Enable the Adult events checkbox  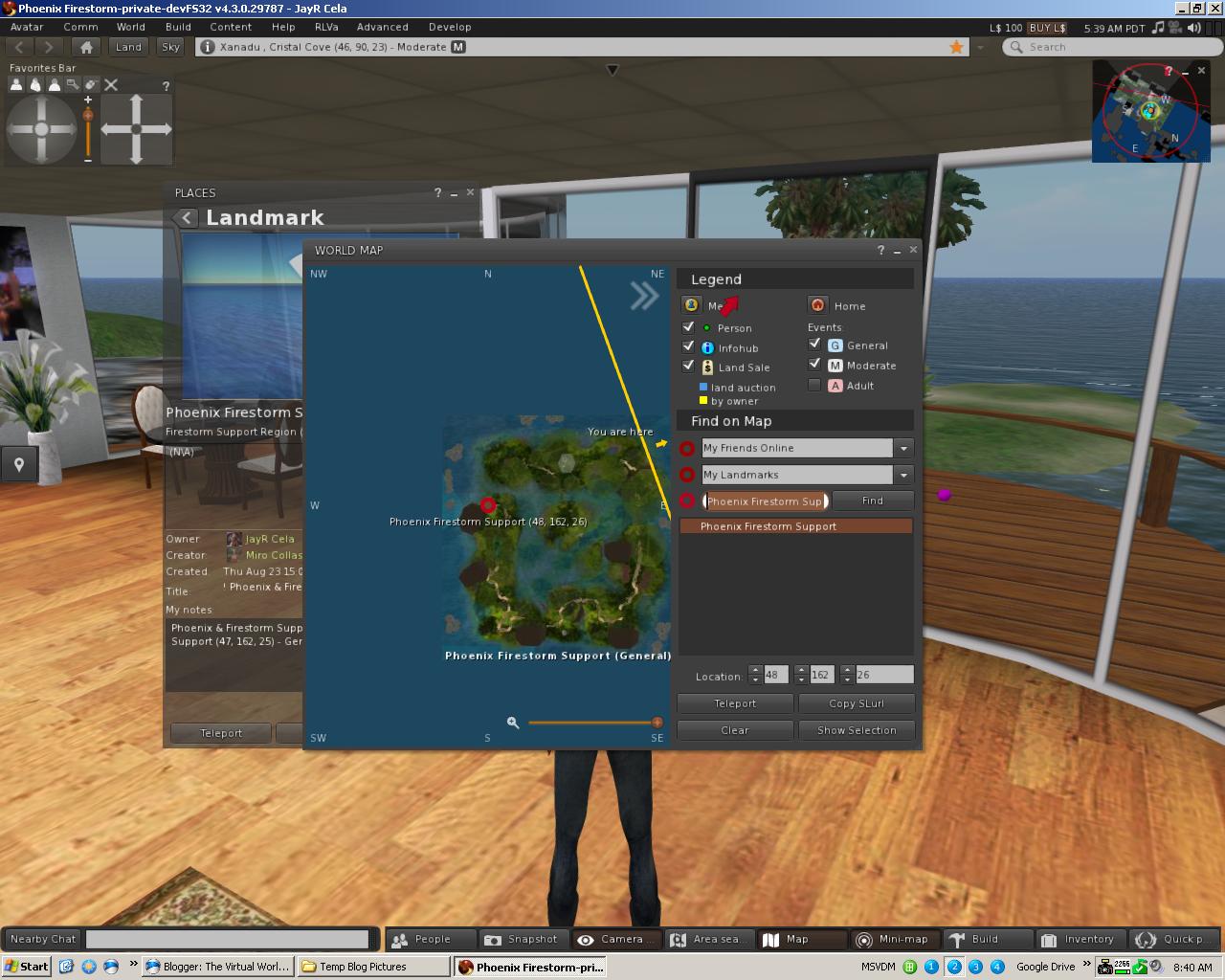click(x=814, y=385)
